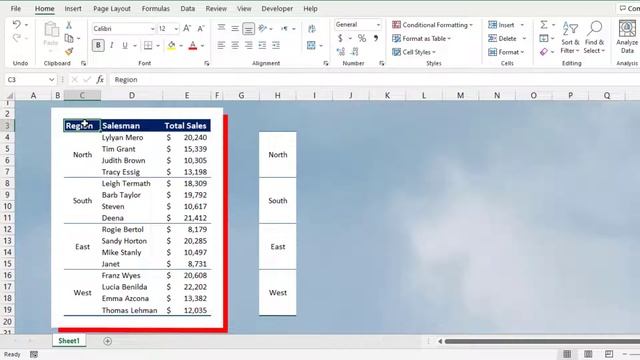Click the Increase Indent icon
This screenshot has width=640, height=360.
pos(276,45)
